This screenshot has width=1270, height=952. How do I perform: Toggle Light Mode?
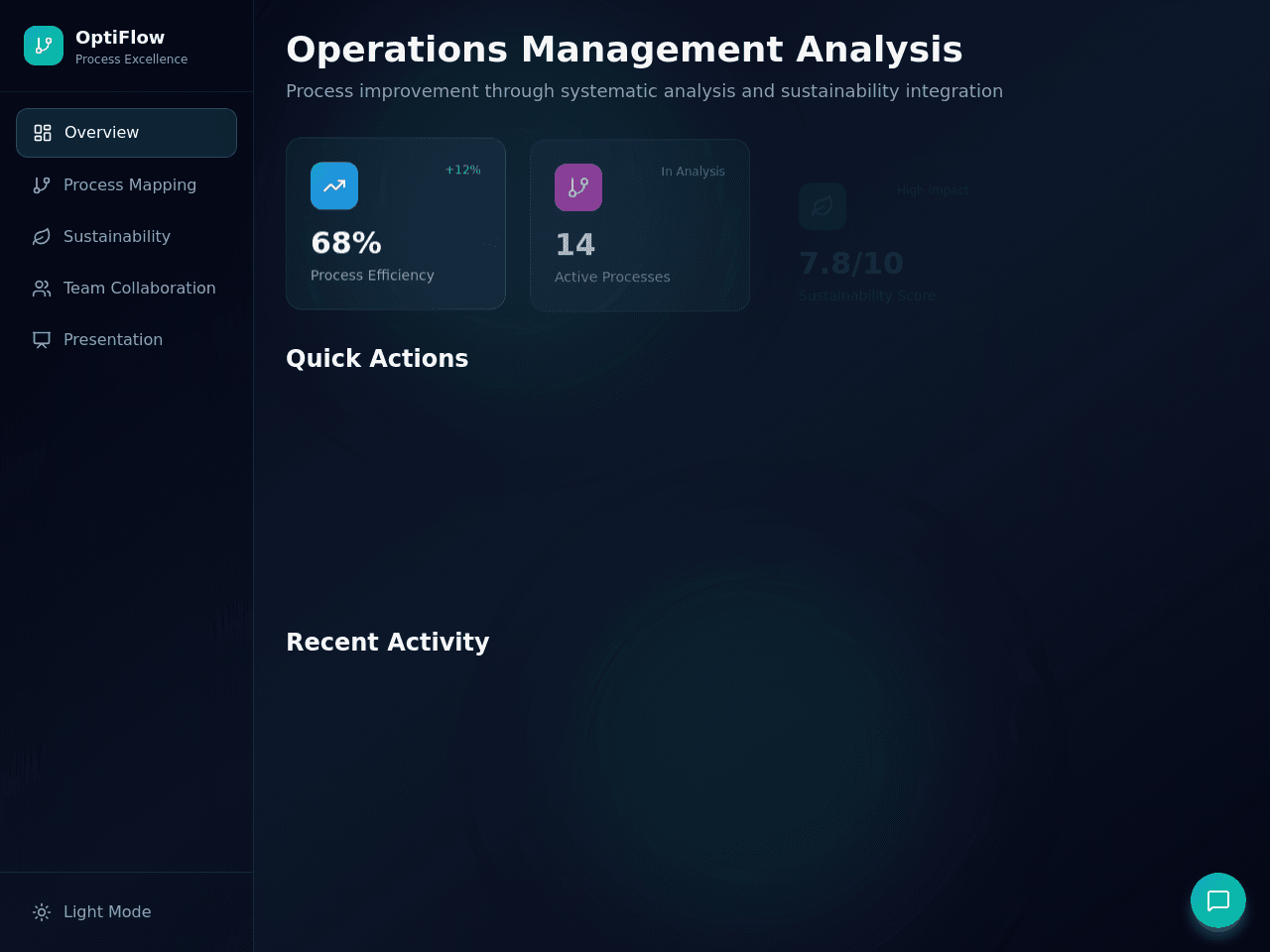click(x=126, y=911)
